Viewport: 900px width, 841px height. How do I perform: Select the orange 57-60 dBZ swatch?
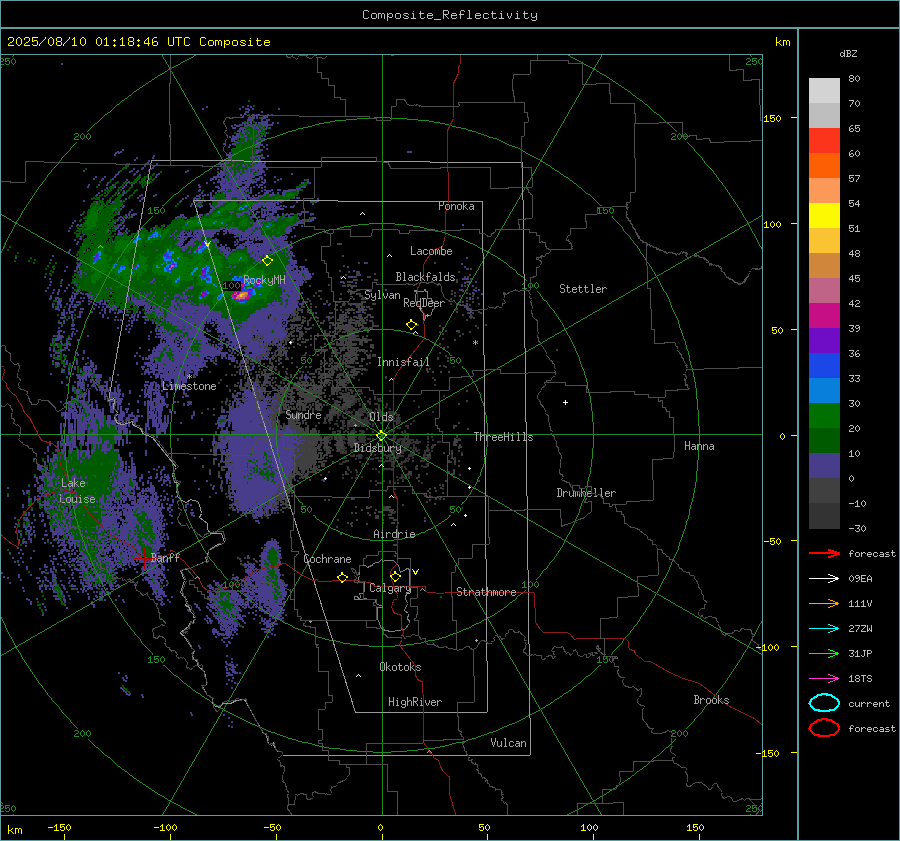pos(824,165)
